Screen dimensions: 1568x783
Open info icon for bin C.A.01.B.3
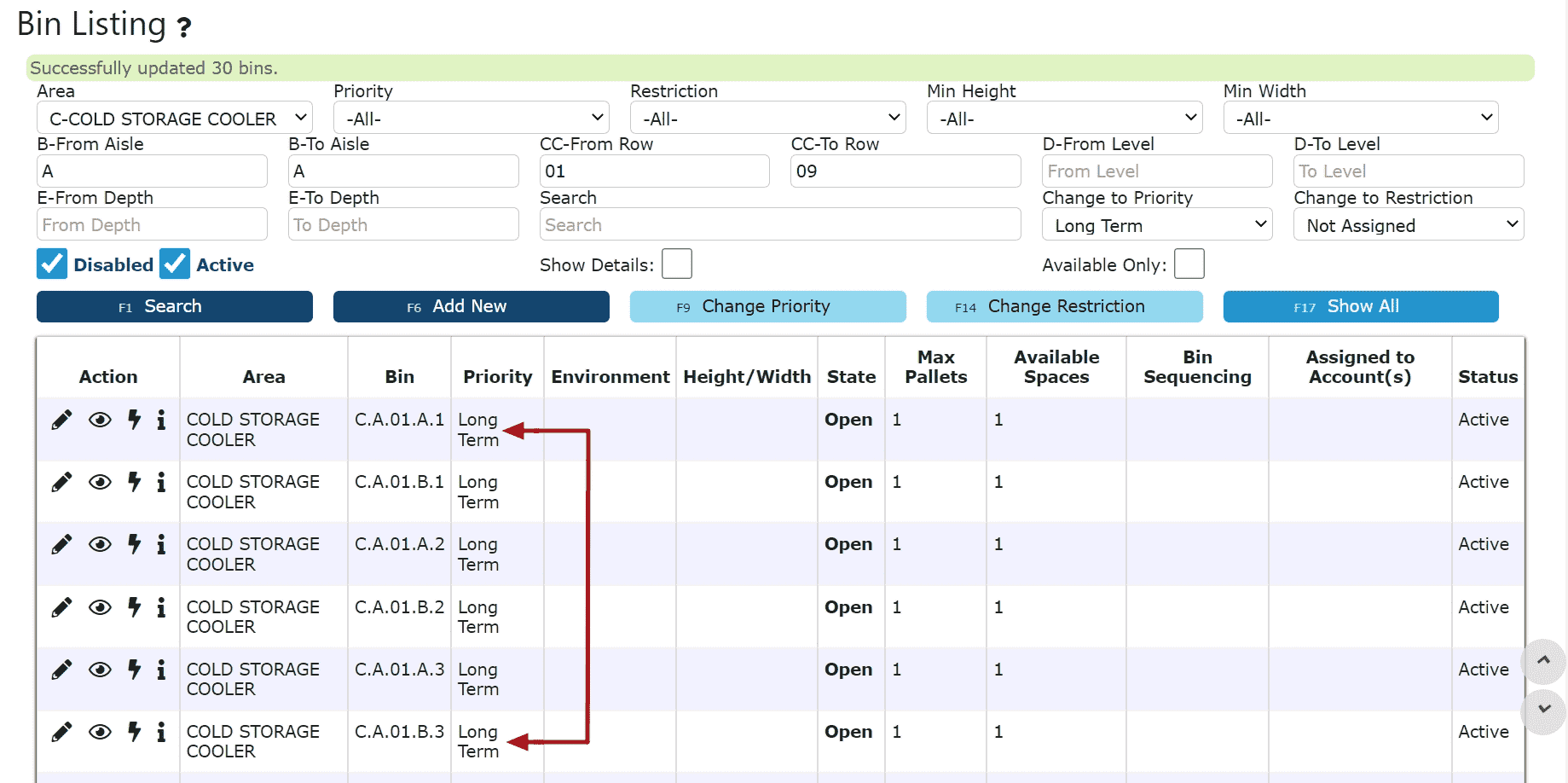tap(161, 731)
